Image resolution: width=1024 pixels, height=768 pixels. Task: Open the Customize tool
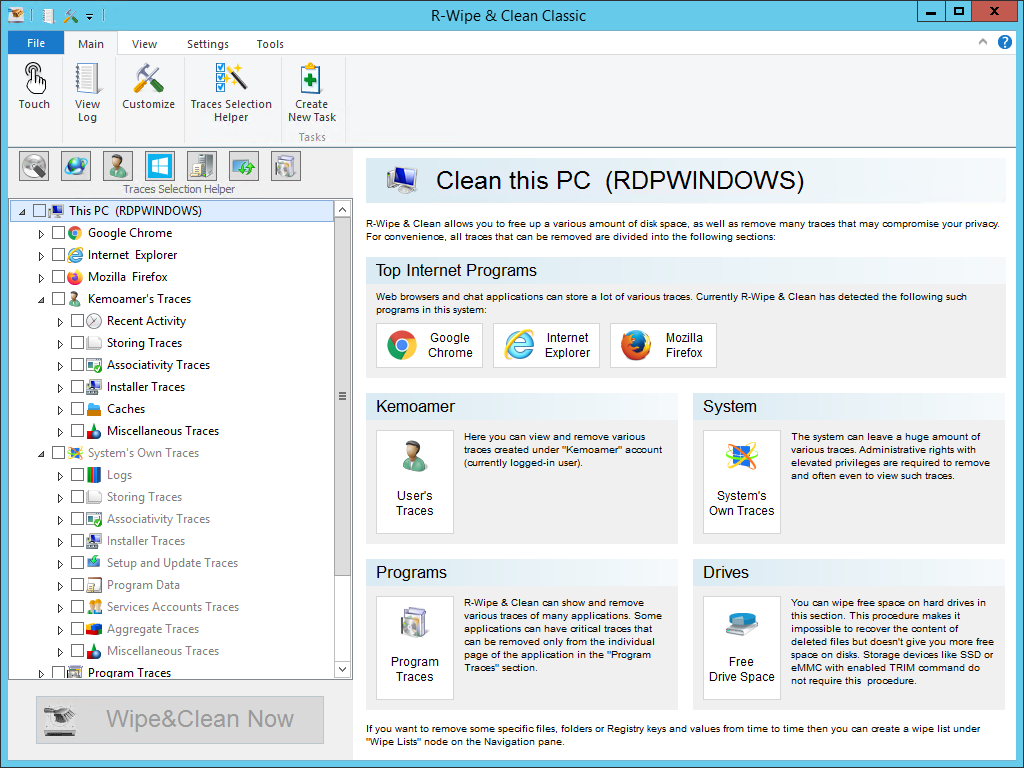click(148, 86)
